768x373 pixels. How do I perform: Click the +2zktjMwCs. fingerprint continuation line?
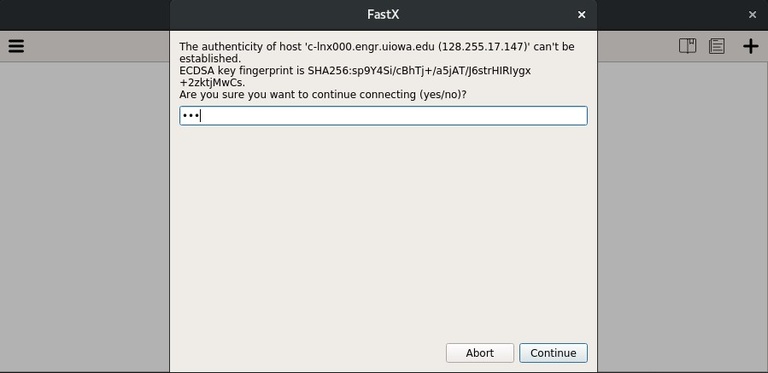(212, 83)
